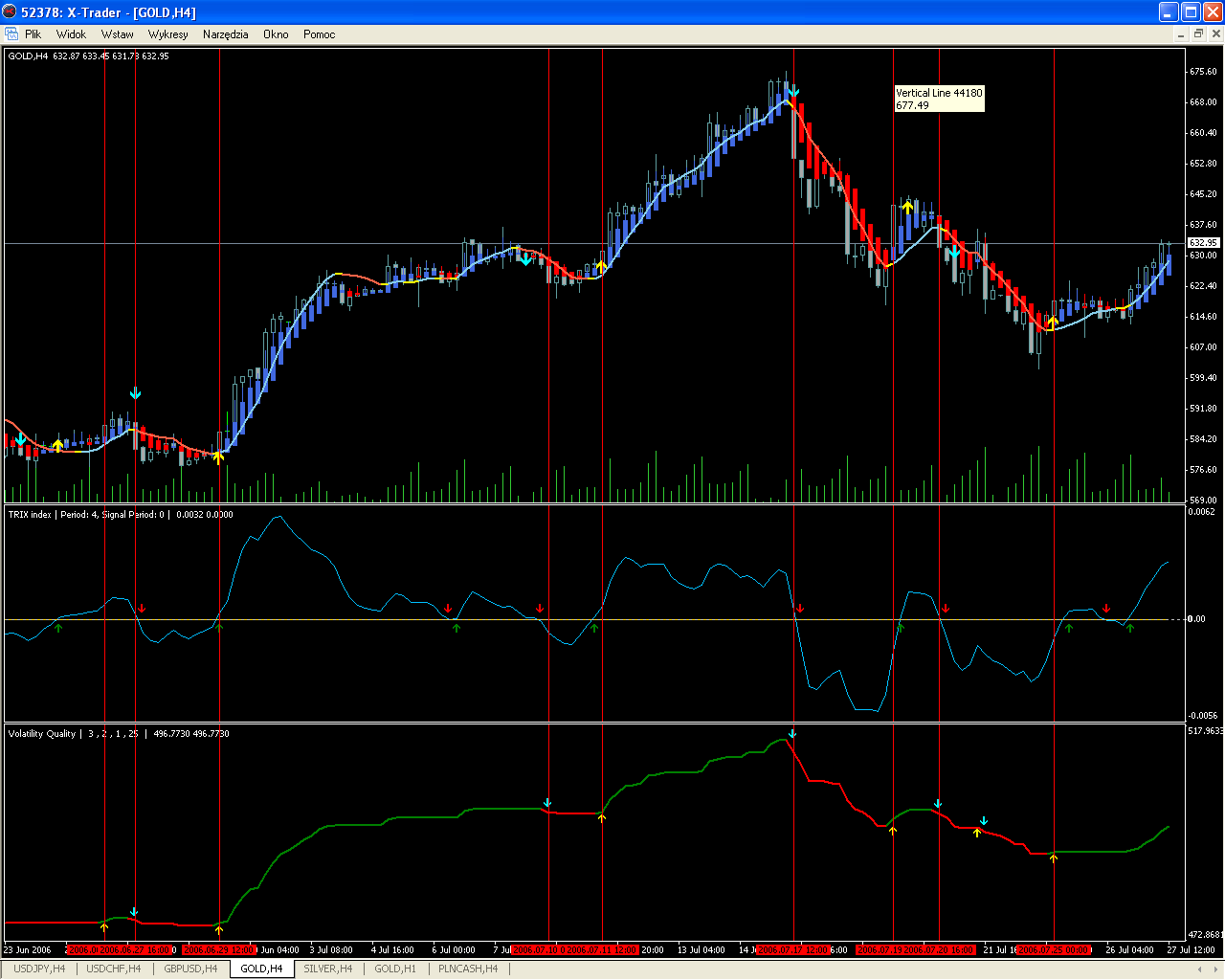Click the Vertical Line 44180 tooltip
The width and height of the screenshot is (1225, 980).
(939, 99)
